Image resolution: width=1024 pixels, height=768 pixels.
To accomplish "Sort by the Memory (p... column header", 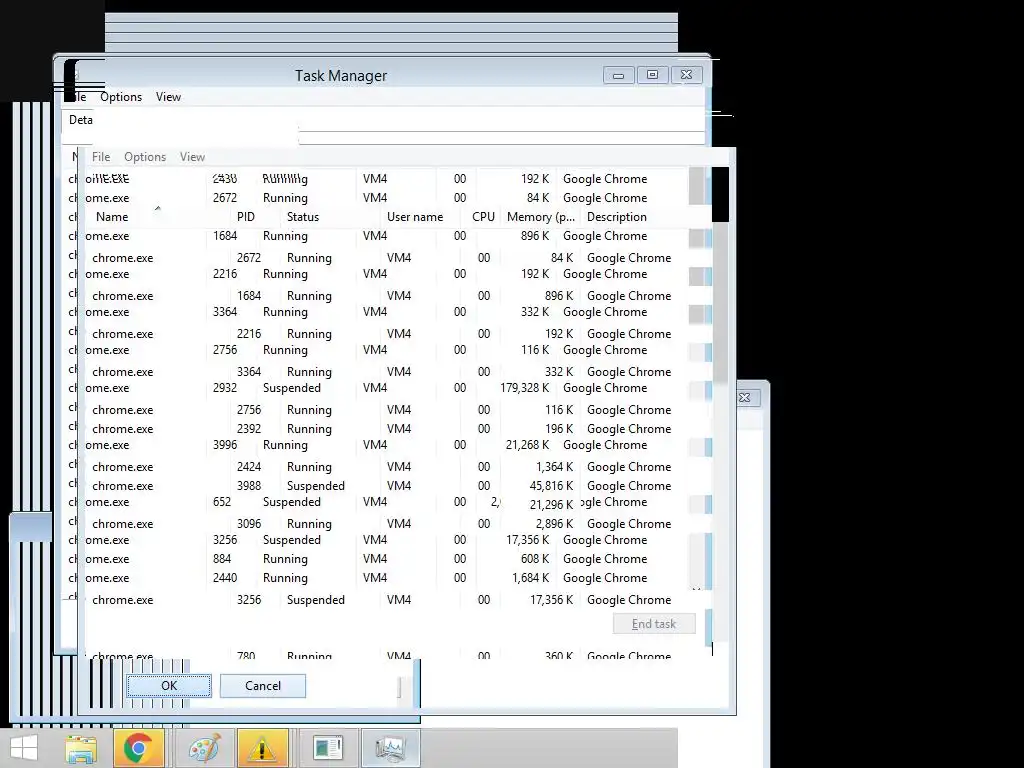I will (x=541, y=217).
